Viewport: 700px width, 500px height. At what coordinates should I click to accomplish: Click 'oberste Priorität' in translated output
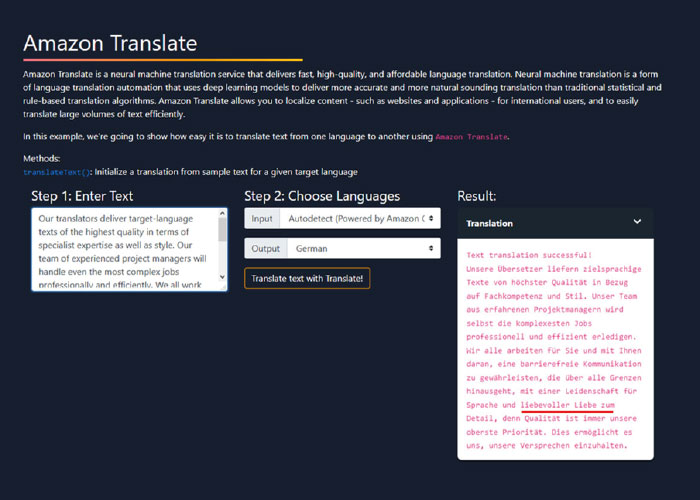[x=506, y=433]
